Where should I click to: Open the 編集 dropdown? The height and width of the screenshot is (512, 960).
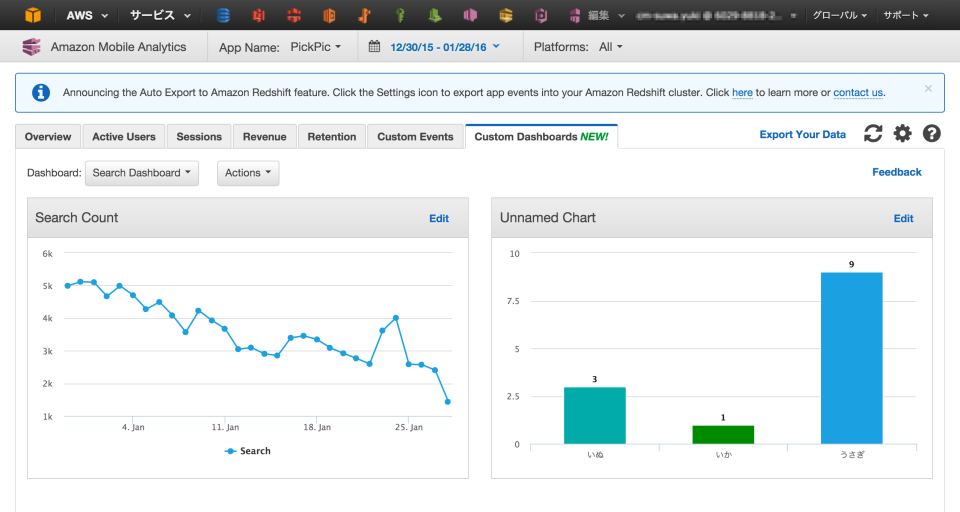click(606, 15)
